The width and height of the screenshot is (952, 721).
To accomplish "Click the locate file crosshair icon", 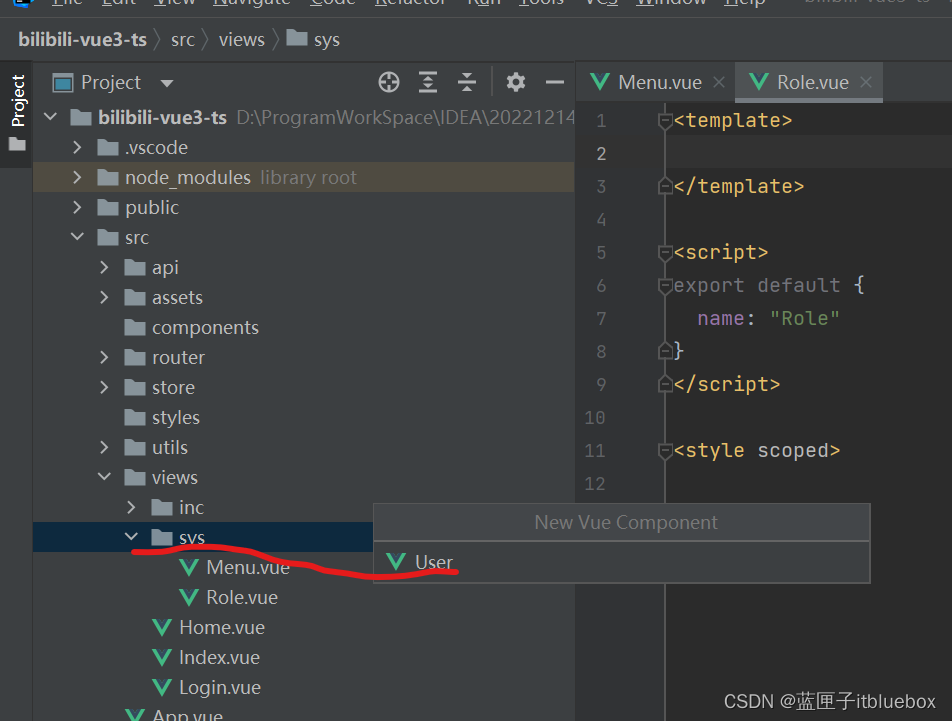I will coord(389,82).
